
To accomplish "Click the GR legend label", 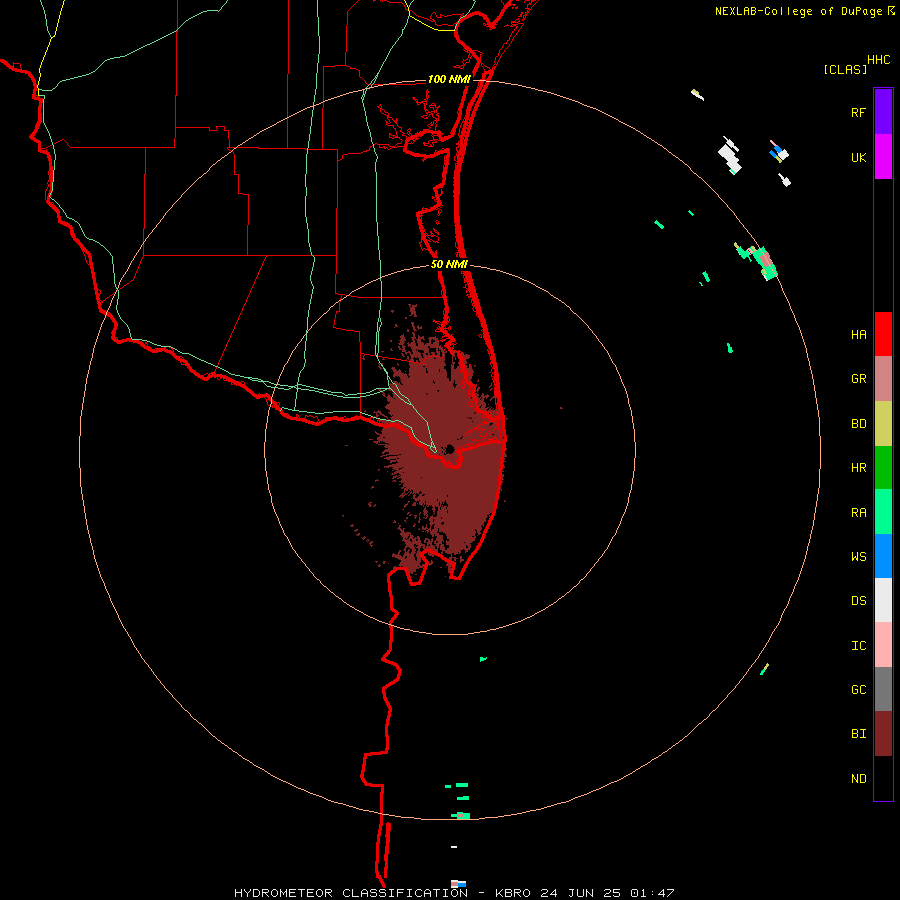I will 858,379.
